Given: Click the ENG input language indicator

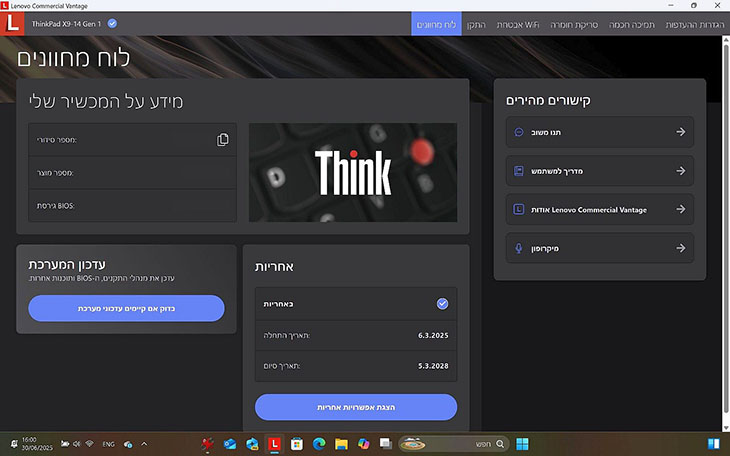Looking at the screenshot, I should click(x=108, y=444).
